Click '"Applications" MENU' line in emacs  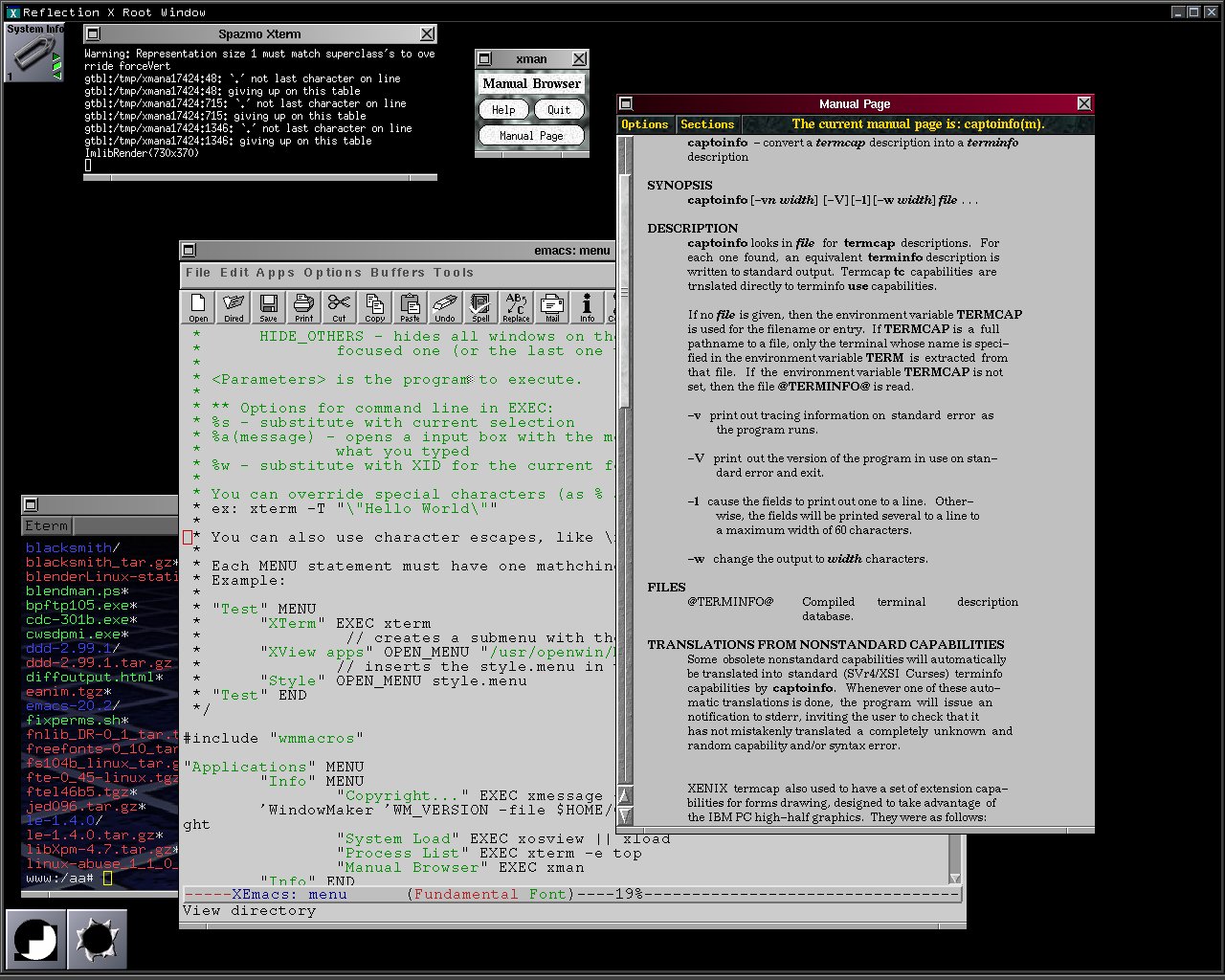pos(274,767)
